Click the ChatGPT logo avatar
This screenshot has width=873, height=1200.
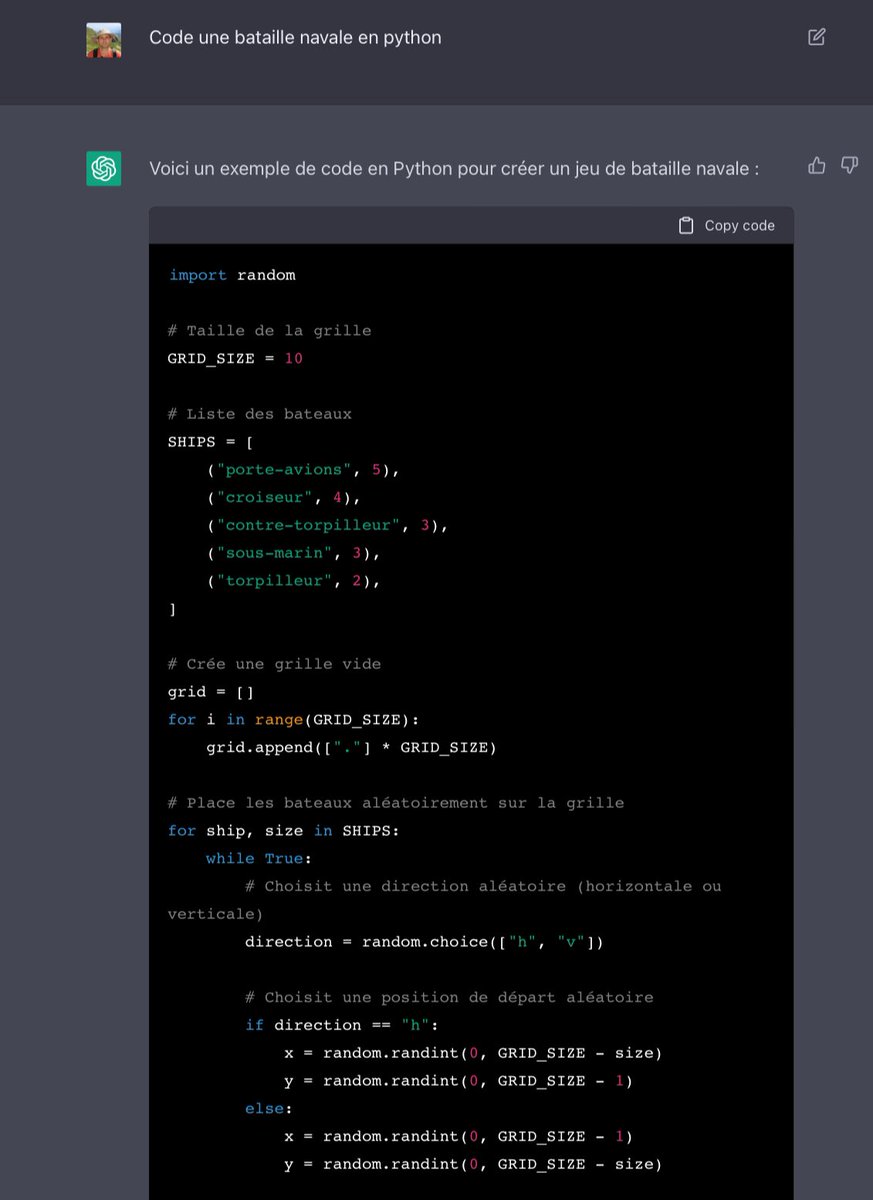point(104,168)
